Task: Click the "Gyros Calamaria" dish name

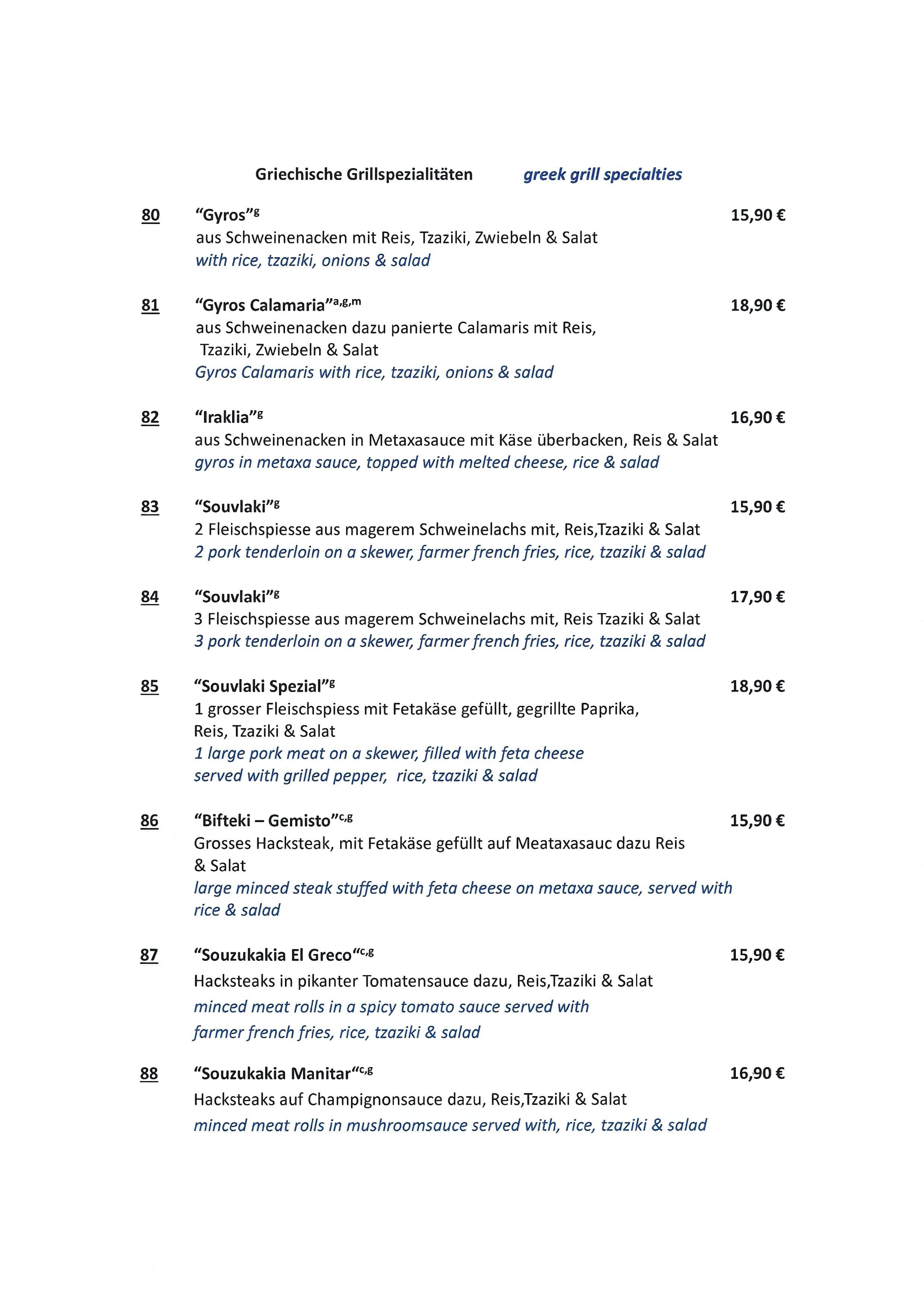Action: (x=278, y=305)
